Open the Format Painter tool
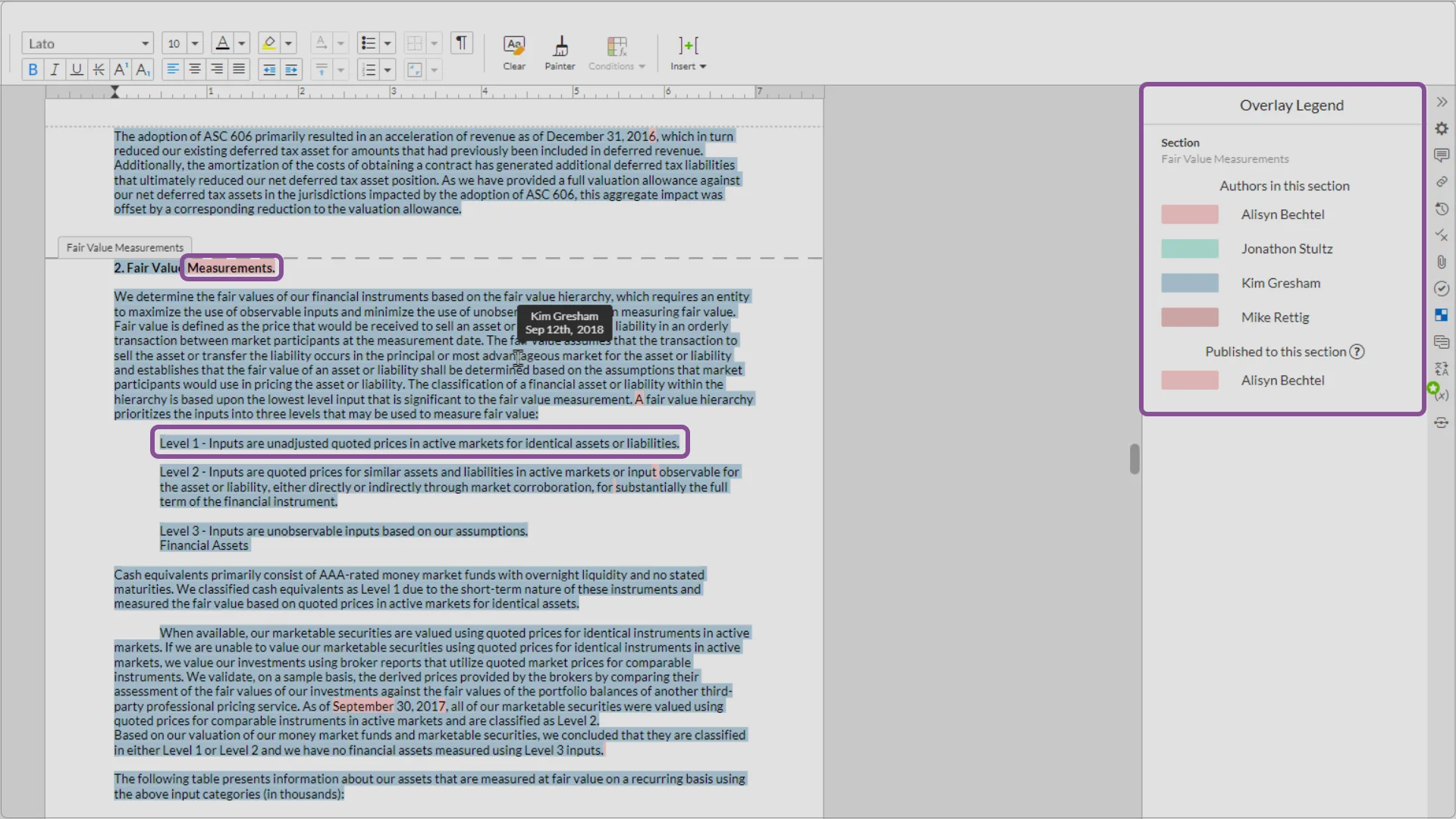This screenshot has height=819, width=1456. [x=560, y=52]
